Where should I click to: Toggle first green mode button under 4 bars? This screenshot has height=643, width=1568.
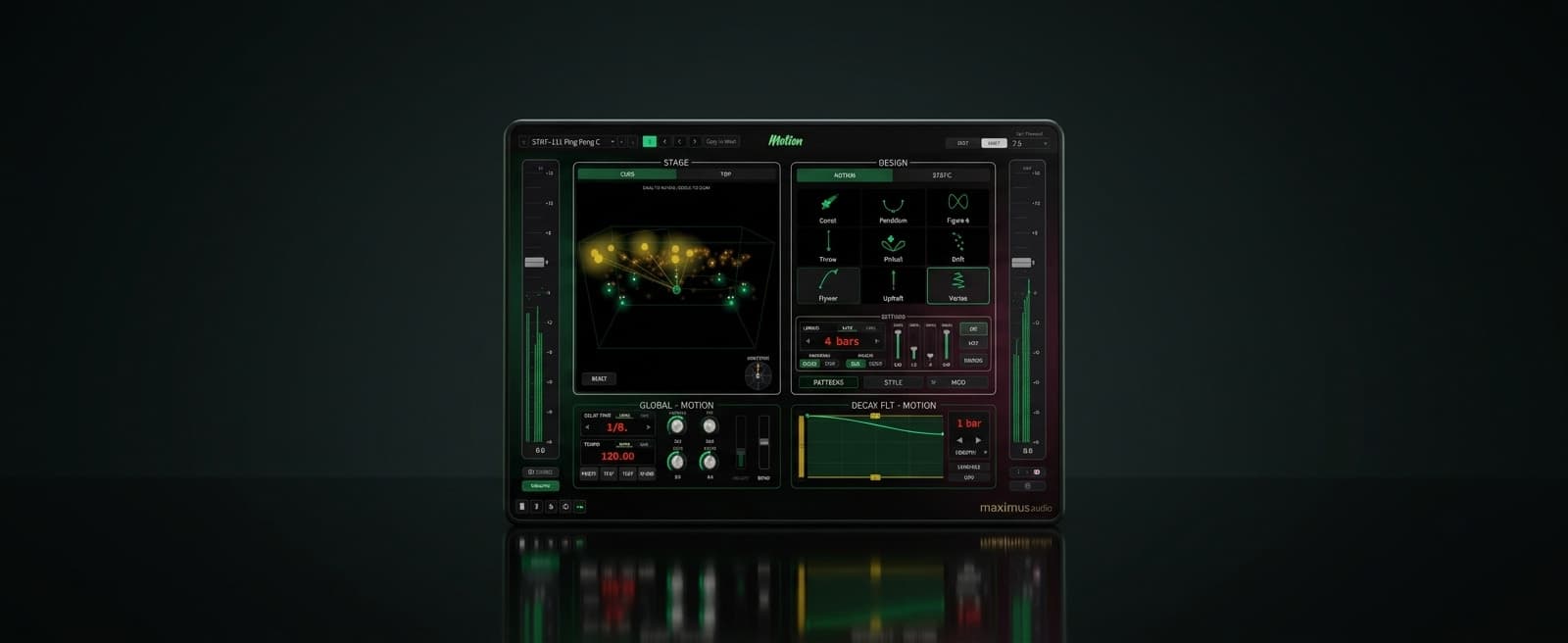[x=809, y=364]
